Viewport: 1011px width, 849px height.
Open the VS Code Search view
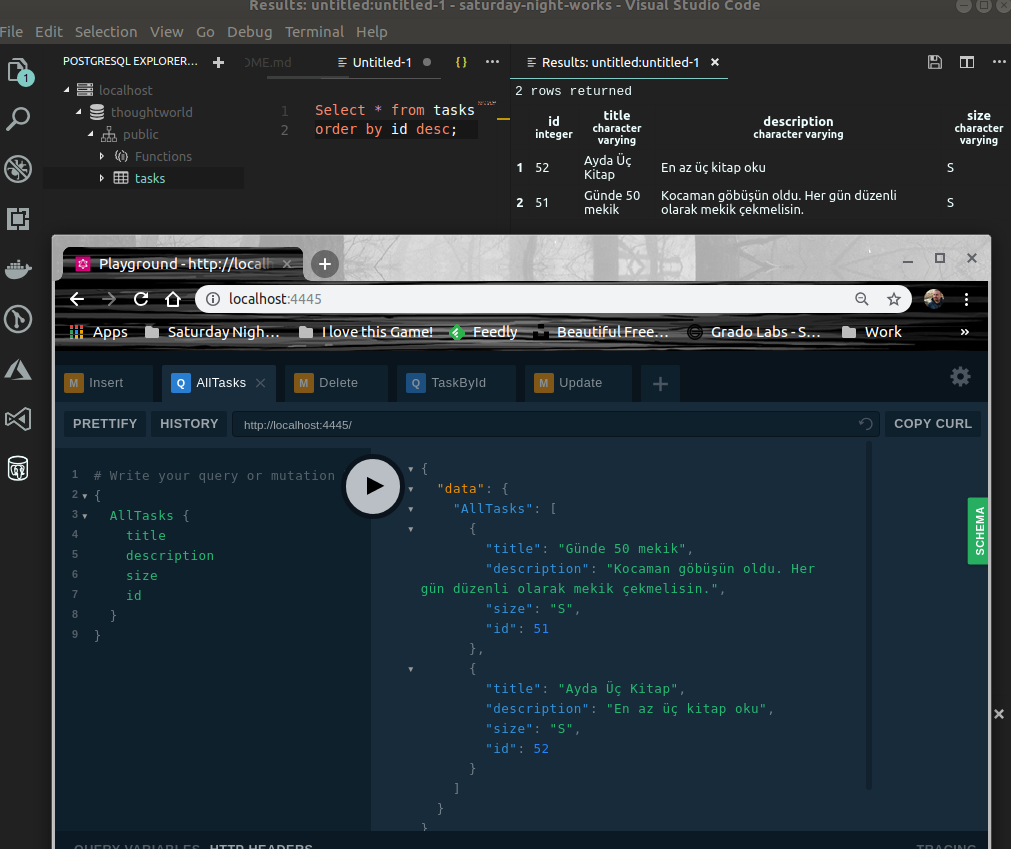pos(18,119)
